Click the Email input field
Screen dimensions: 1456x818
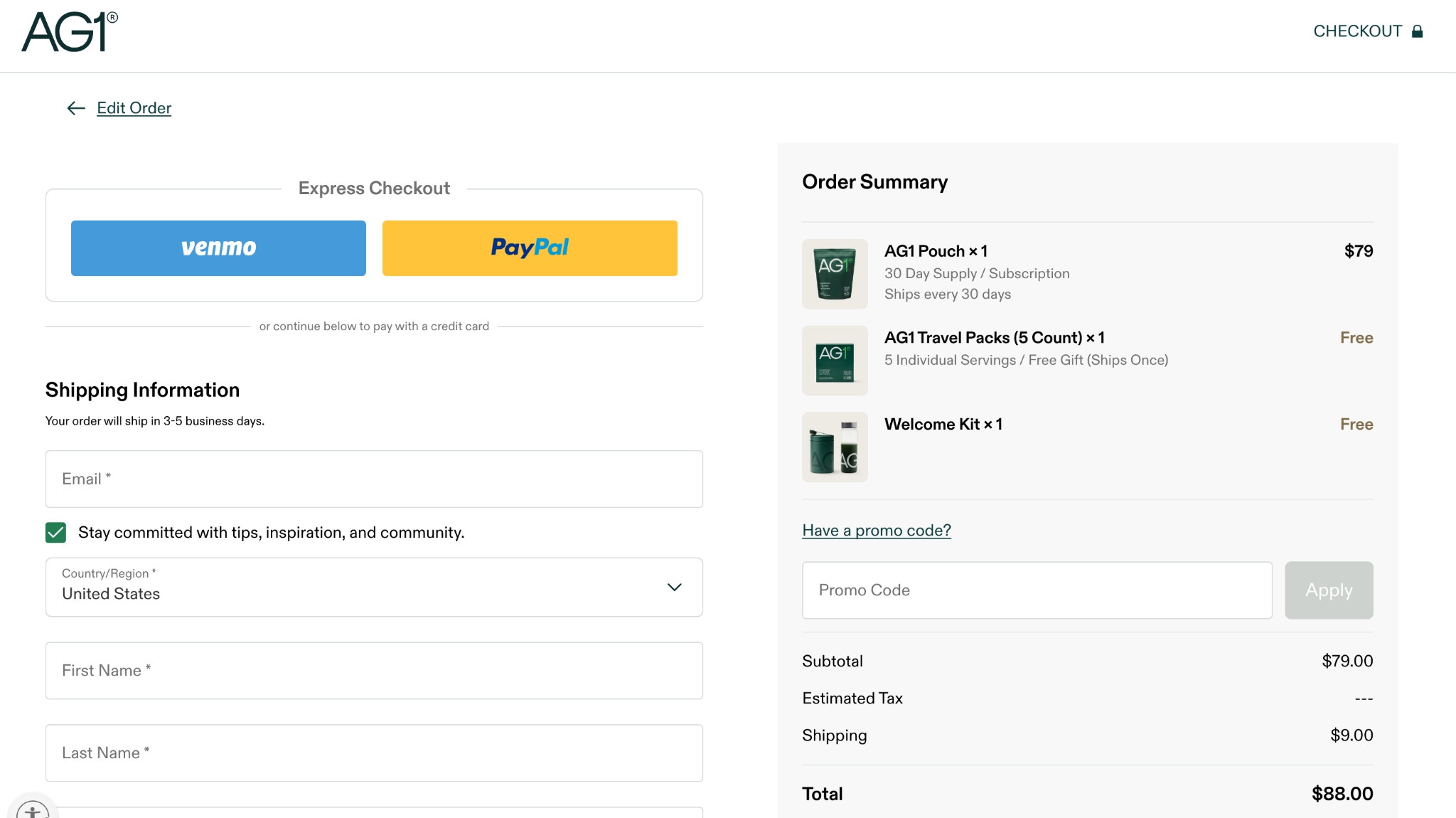(x=374, y=479)
